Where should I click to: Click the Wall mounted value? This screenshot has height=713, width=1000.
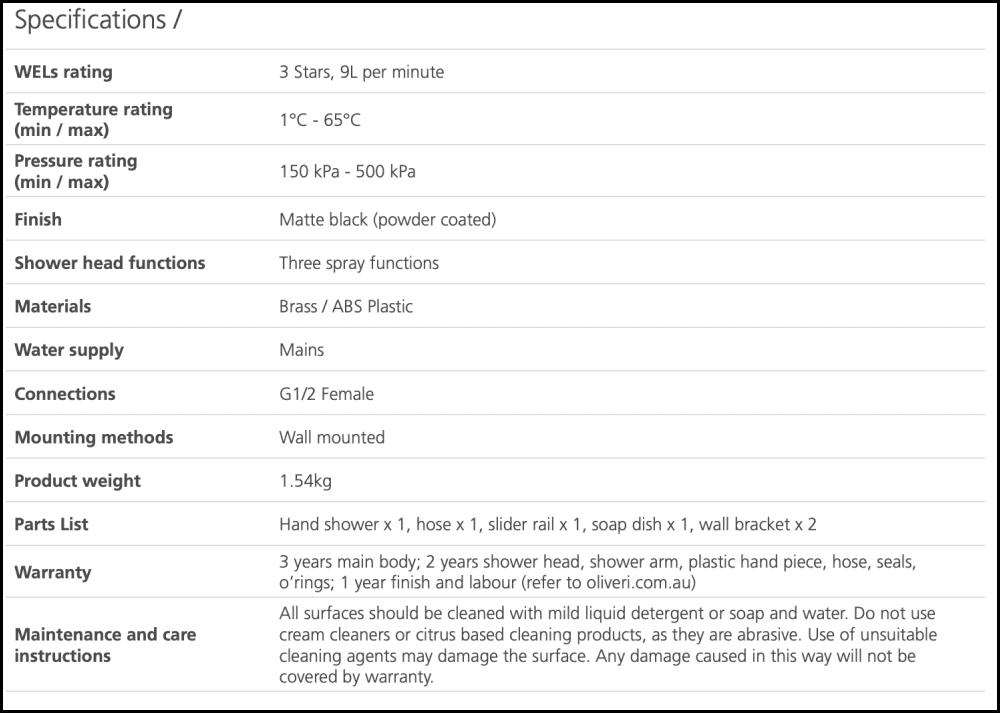(x=332, y=437)
